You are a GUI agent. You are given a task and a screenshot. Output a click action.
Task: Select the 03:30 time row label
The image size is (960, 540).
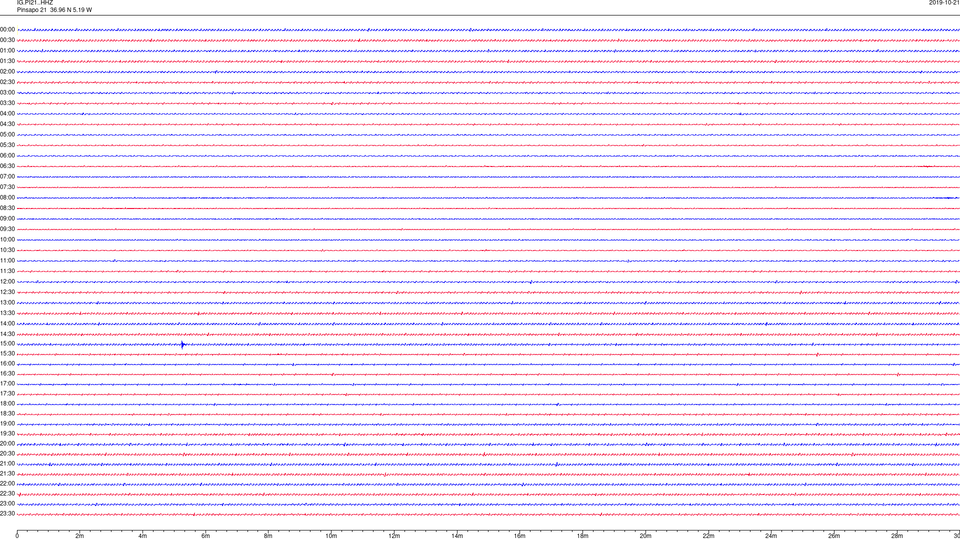tap(7, 103)
